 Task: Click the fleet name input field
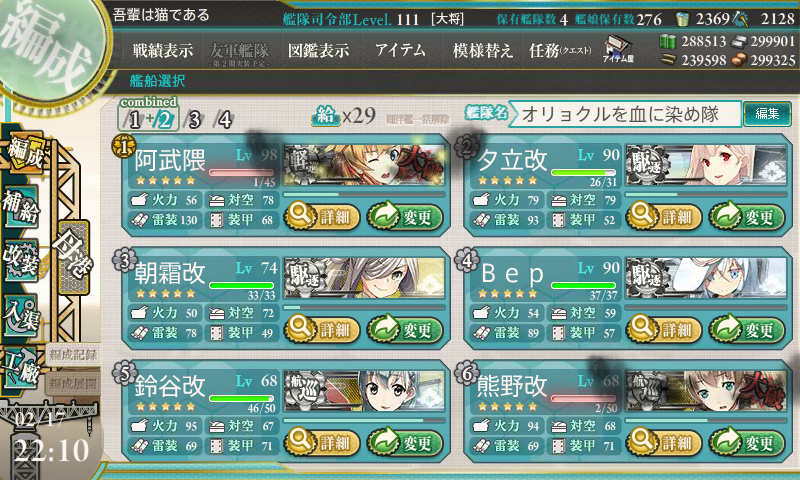[x=625, y=114]
